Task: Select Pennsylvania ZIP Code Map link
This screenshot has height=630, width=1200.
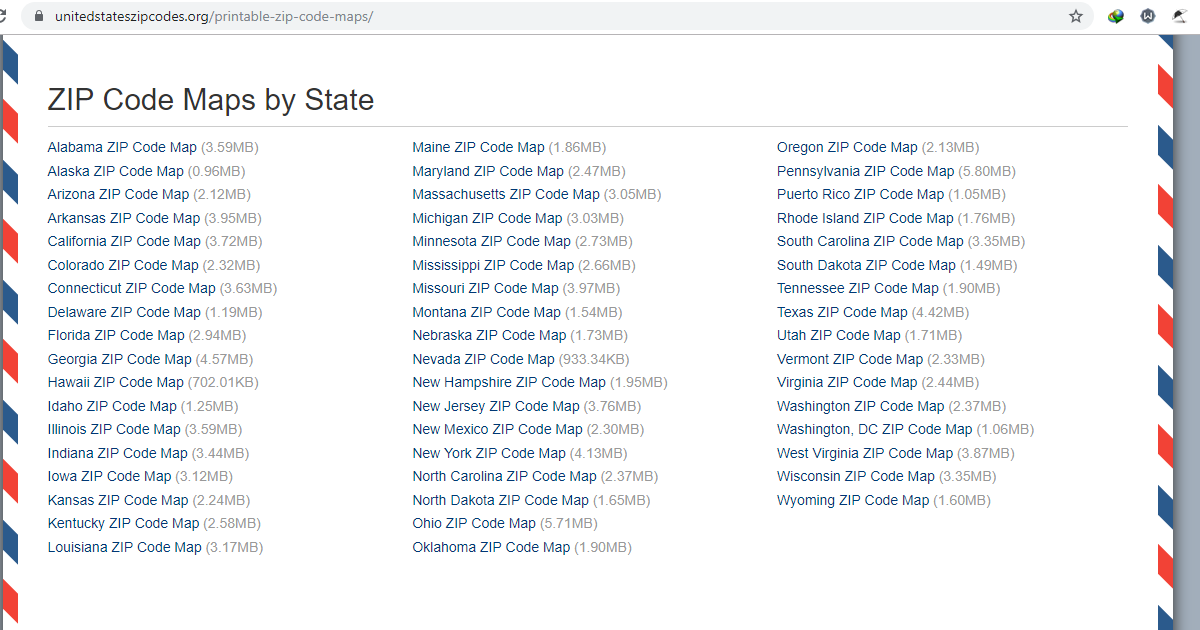Action: pyautogui.click(x=865, y=171)
